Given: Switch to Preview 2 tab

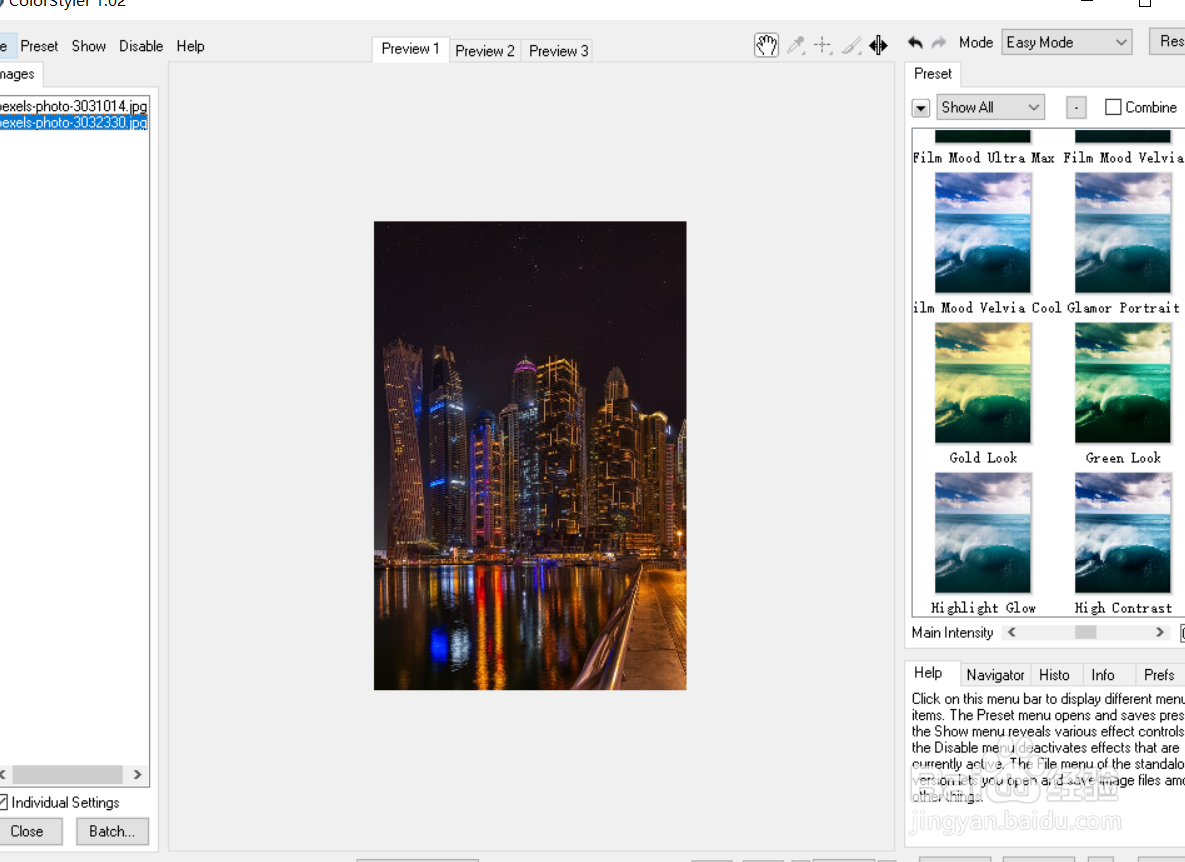Looking at the screenshot, I should tap(484, 51).
